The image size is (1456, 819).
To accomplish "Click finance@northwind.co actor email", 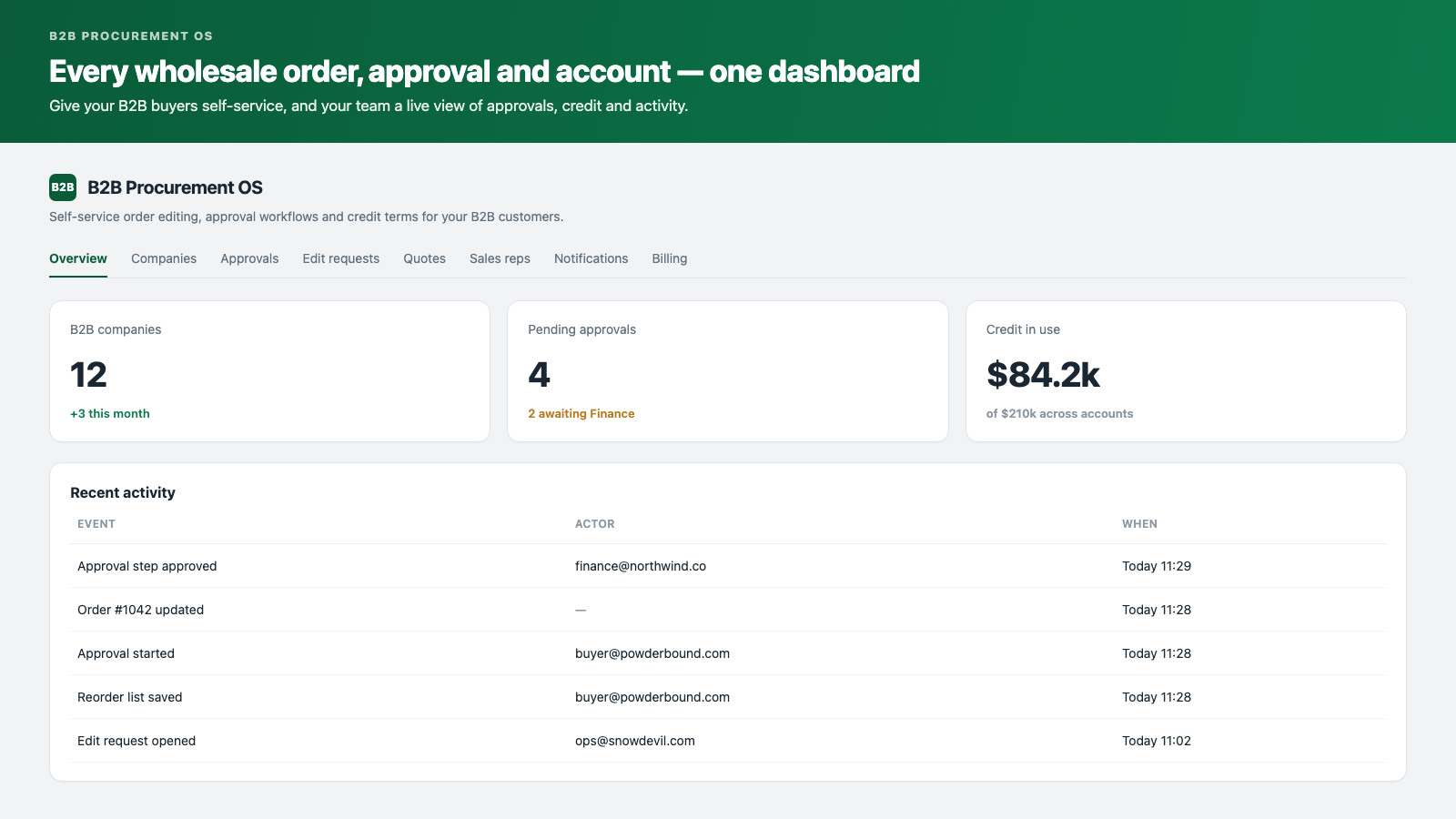I will 641,566.
